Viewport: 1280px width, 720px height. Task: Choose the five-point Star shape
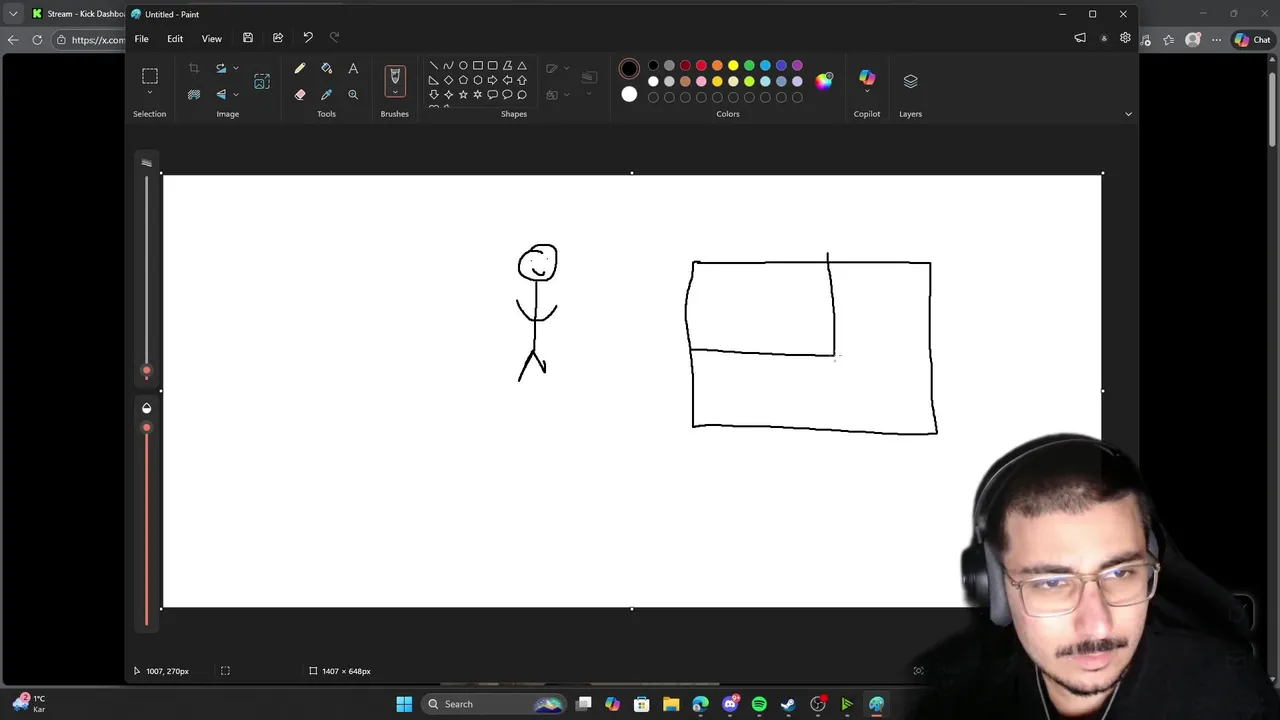pos(463,95)
